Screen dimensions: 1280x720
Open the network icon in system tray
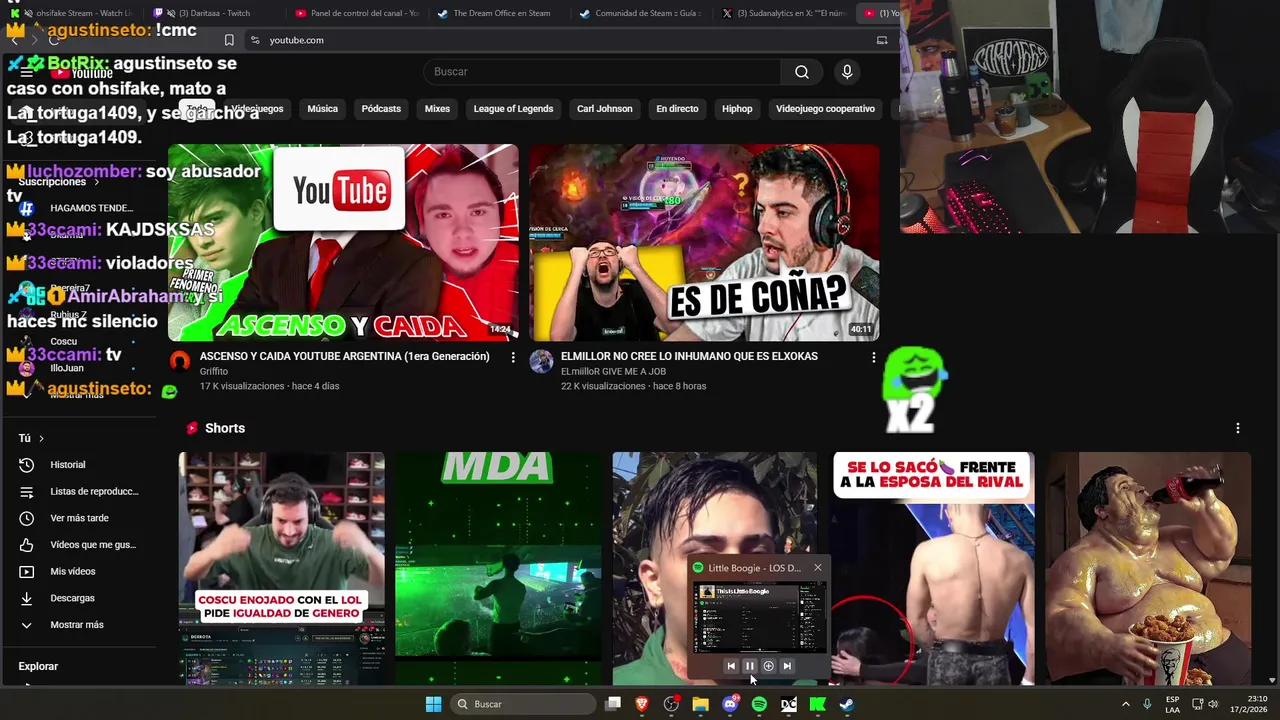[x=1197, y=704]
